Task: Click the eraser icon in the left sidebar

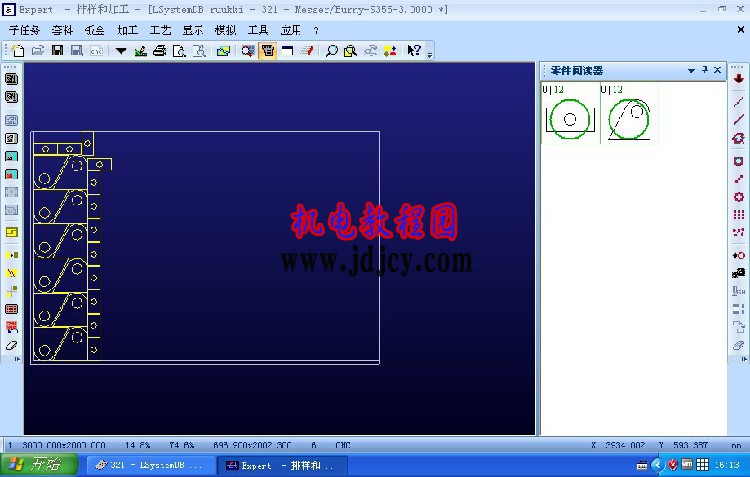Action: pyautogui.click(x=11, y=345)
